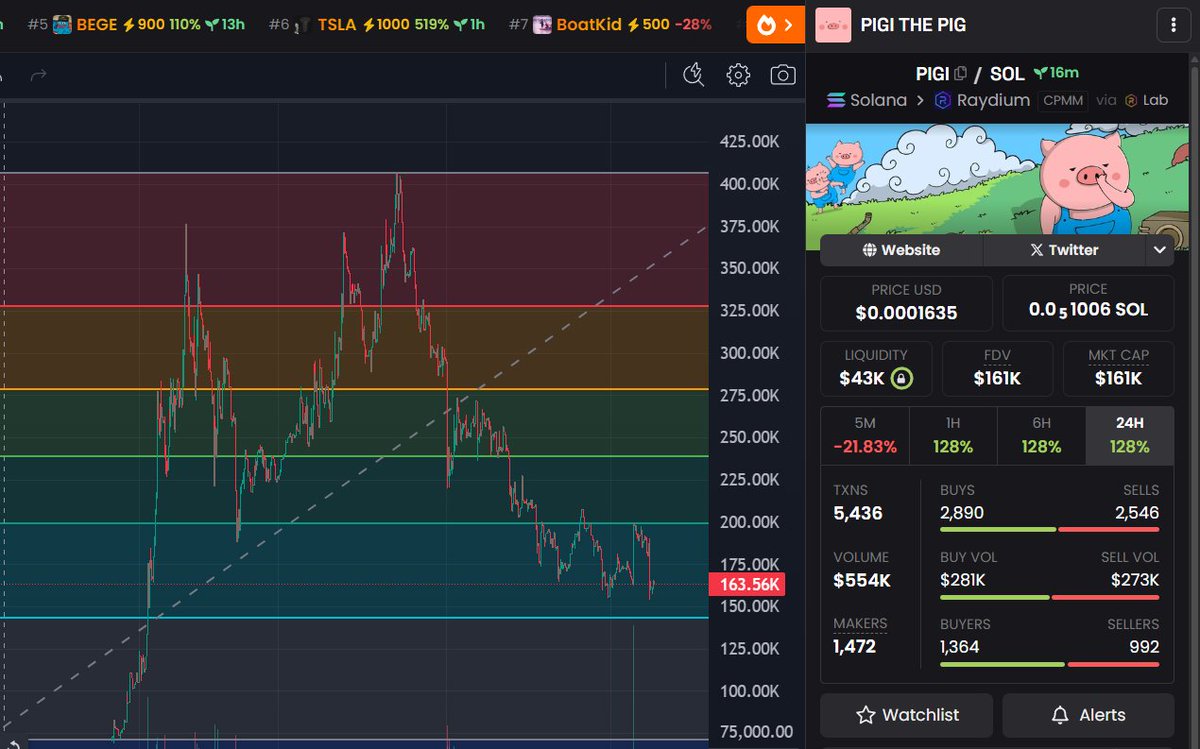Screen dimensions: 1200x749
Task: Click the PIGI THE PIG title
Action: click(913, 25)
